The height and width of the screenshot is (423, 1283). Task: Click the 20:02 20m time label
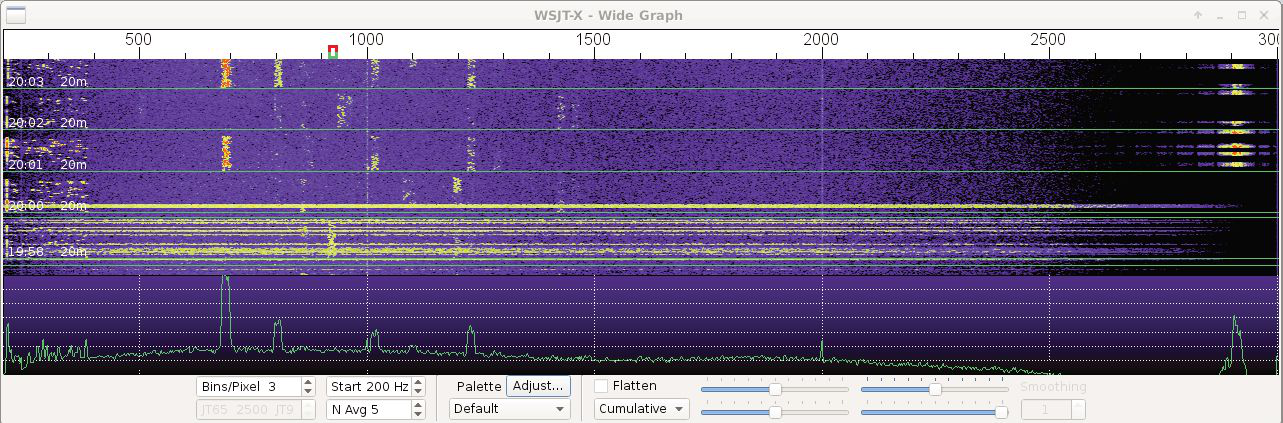(x=48, y=122)
